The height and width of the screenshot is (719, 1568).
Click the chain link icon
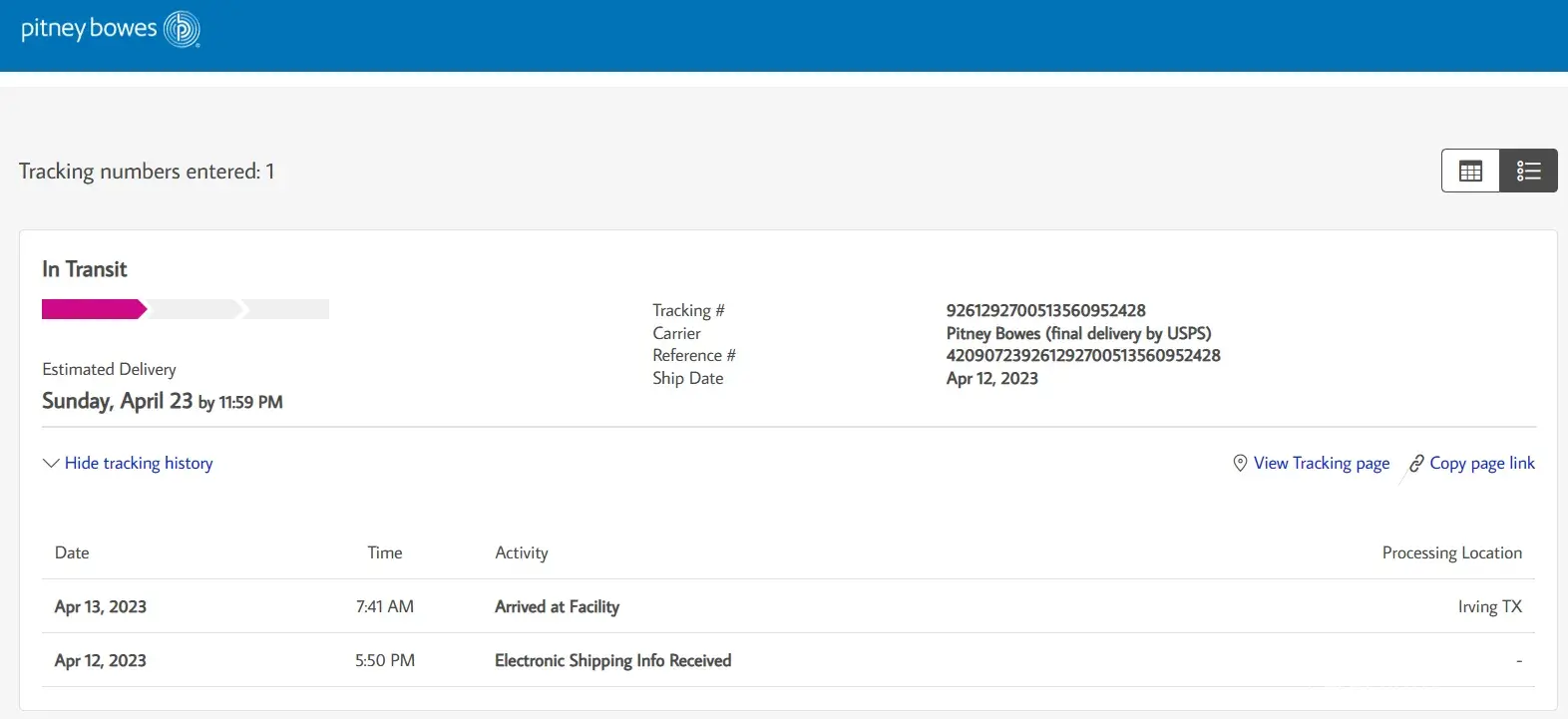tap(1415, 464)
